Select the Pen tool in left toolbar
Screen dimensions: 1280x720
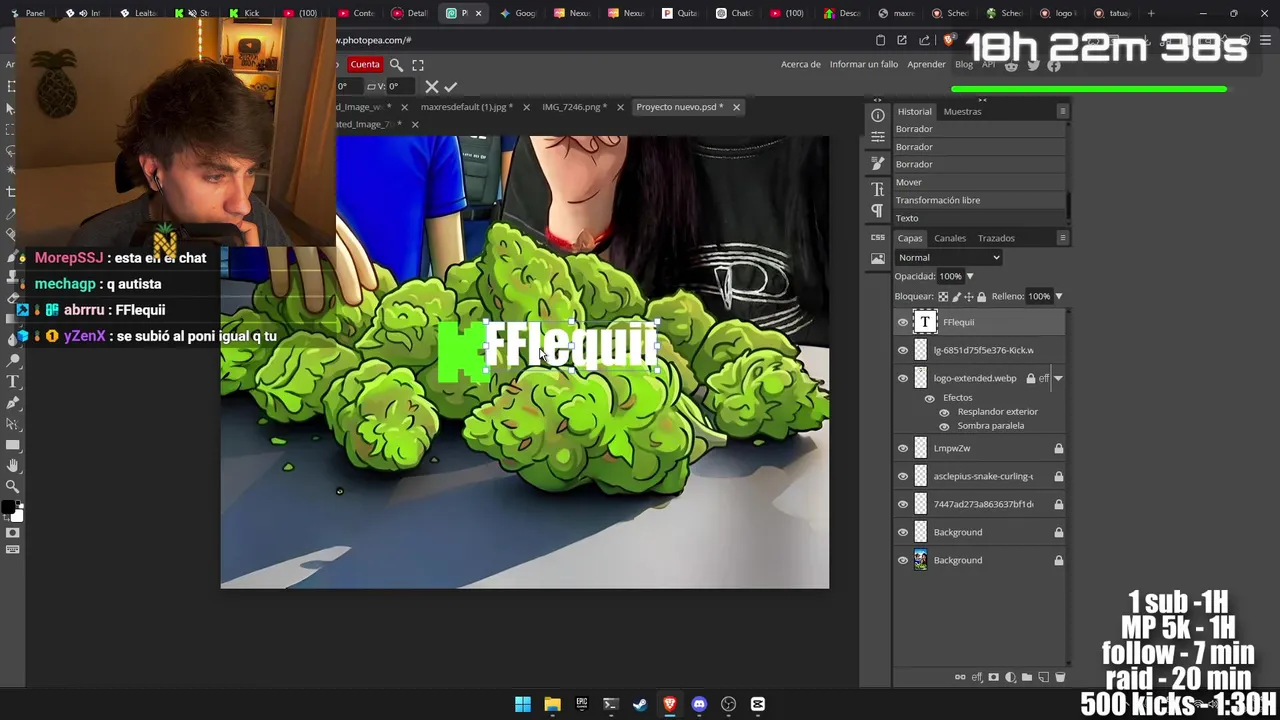pos(13,403)
